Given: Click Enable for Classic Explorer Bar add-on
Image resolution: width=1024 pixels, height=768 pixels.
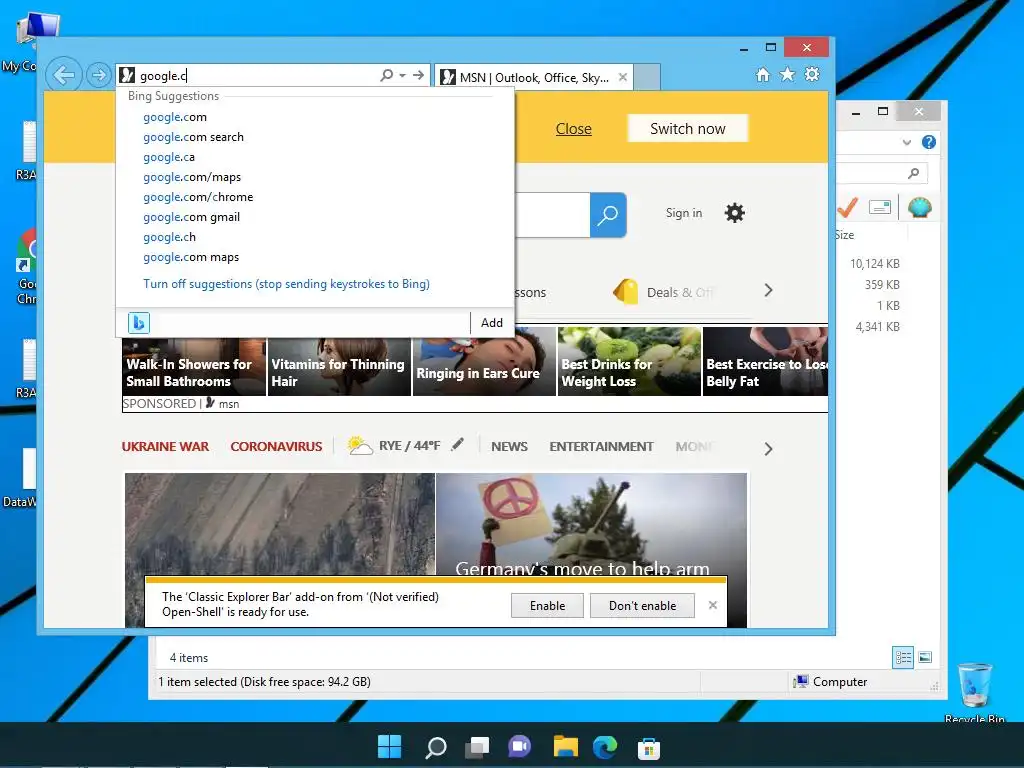Looking at the screenshot, I should tap(547, 606).
